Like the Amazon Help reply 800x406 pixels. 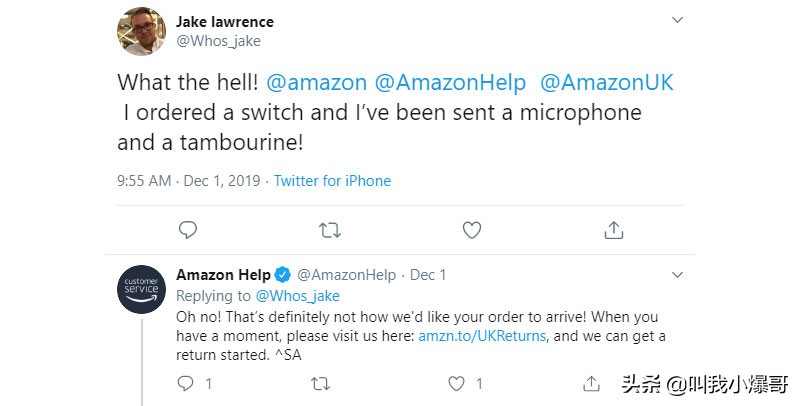coord(457,383)
